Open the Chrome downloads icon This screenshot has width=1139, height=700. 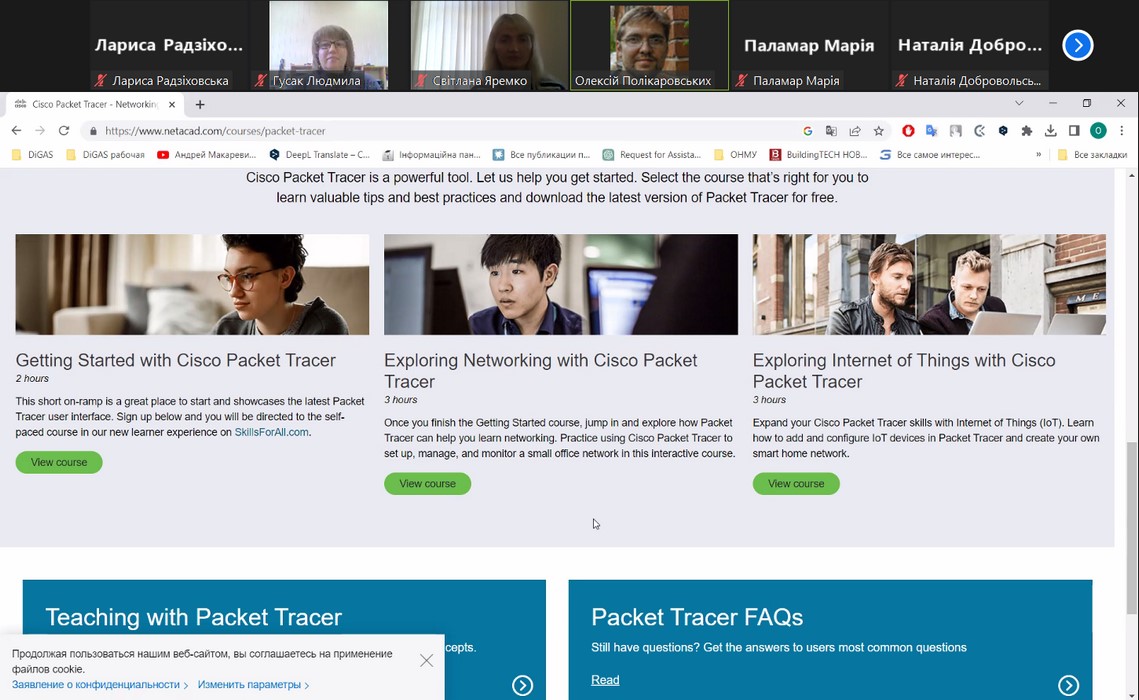click(x=1050, y=131)
